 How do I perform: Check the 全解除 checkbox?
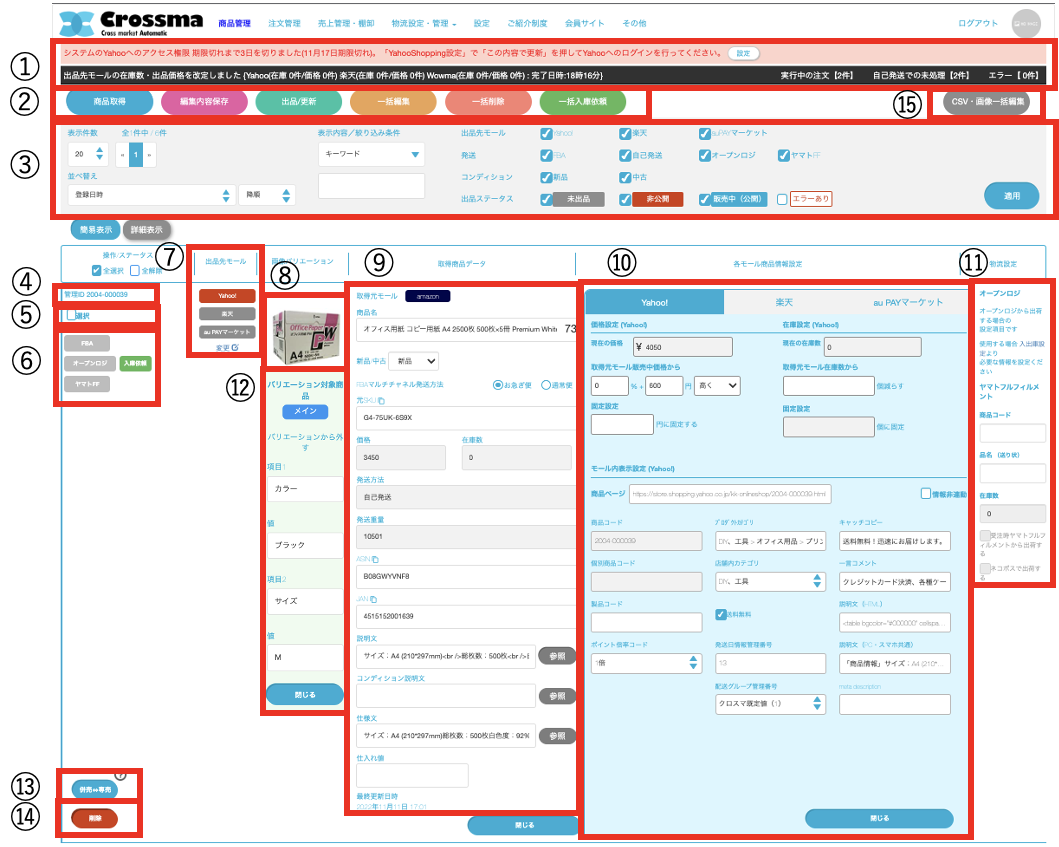coord(135,271)
